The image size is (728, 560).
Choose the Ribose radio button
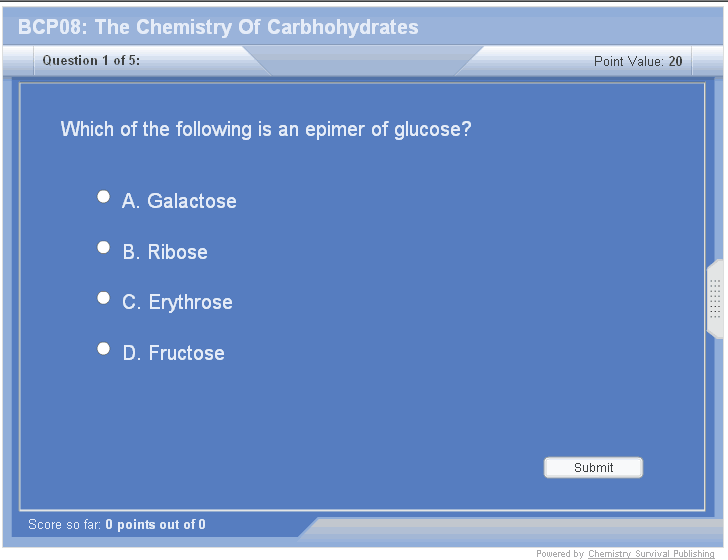103,247
